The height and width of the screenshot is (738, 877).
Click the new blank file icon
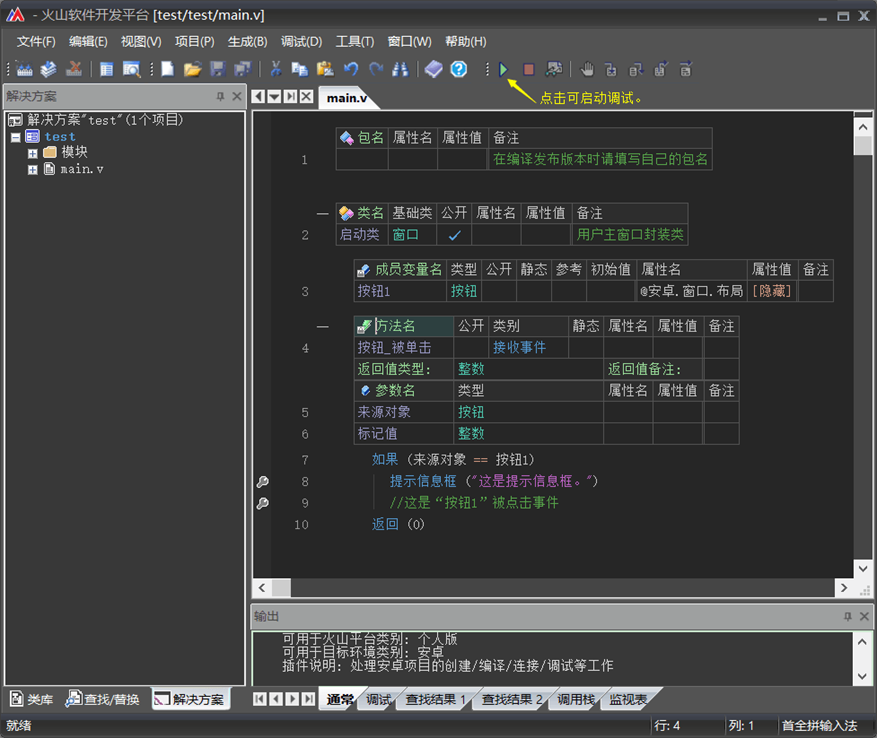tap(168, 69)
